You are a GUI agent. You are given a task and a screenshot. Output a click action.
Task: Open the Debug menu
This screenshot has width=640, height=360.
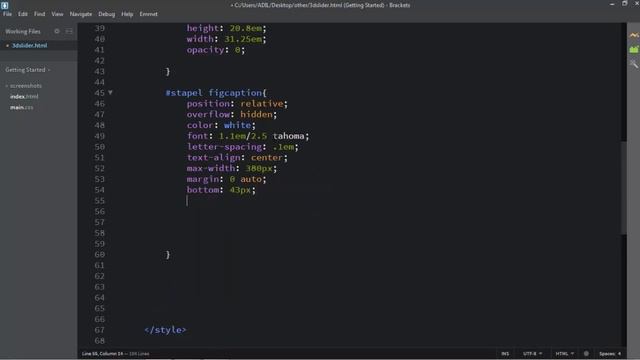107,14
